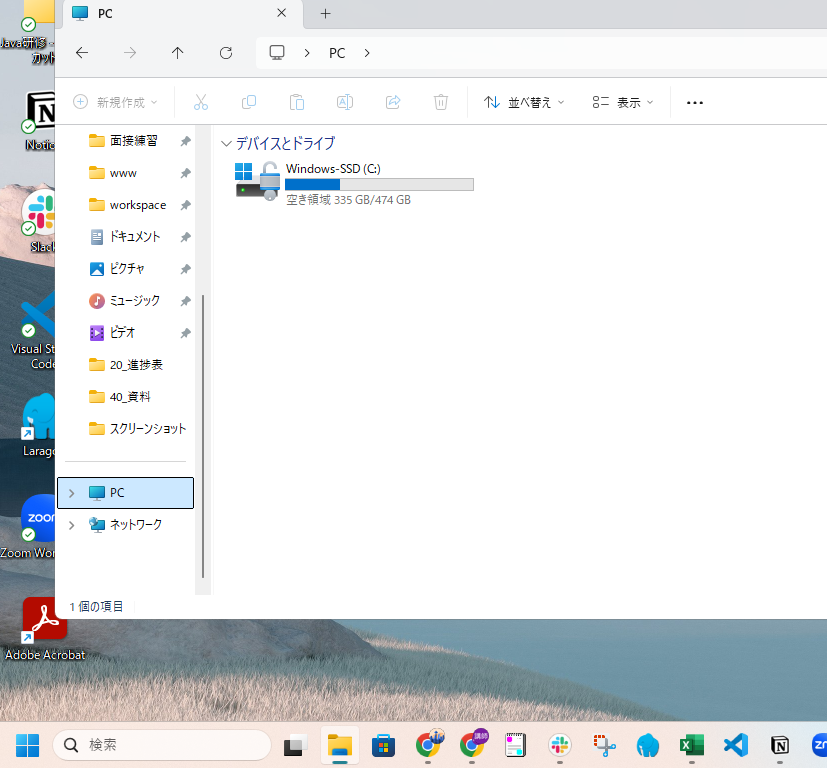Screen dimensions: 827x768
Task: Select the PC tab
Action: click(170, 13)
